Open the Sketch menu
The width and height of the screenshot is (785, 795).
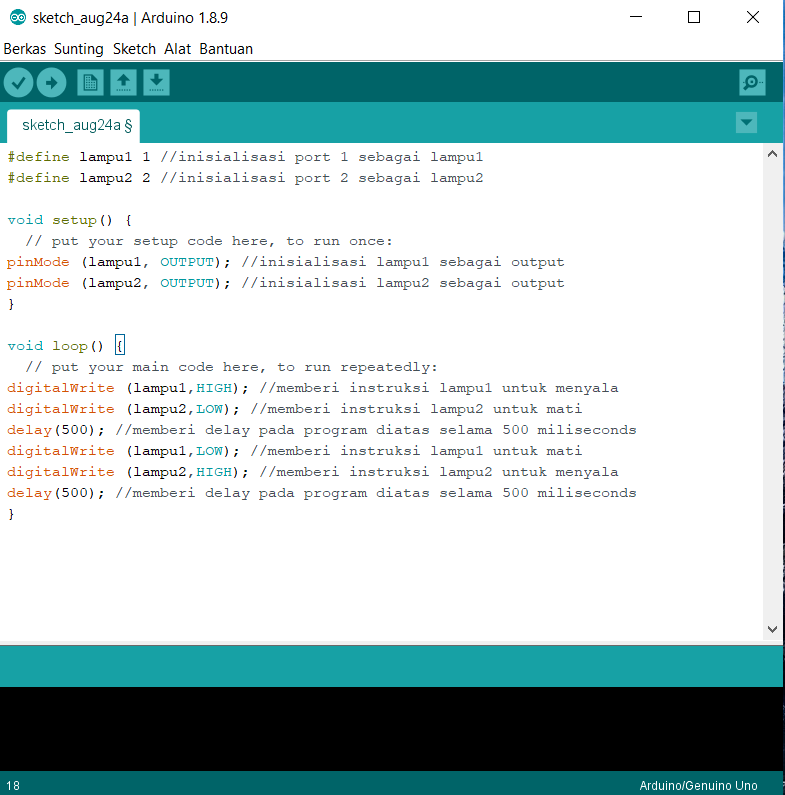click(134, 49)
